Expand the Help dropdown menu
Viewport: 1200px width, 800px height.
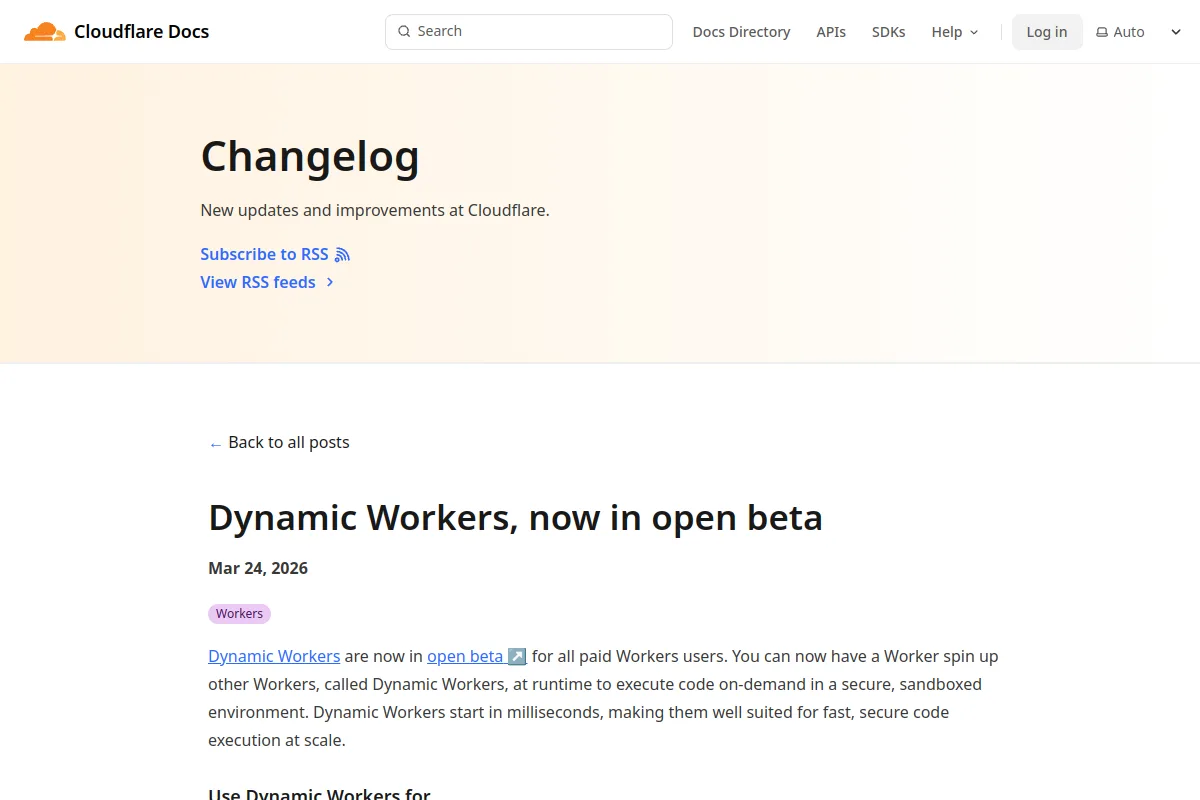(x=955, y=32)
